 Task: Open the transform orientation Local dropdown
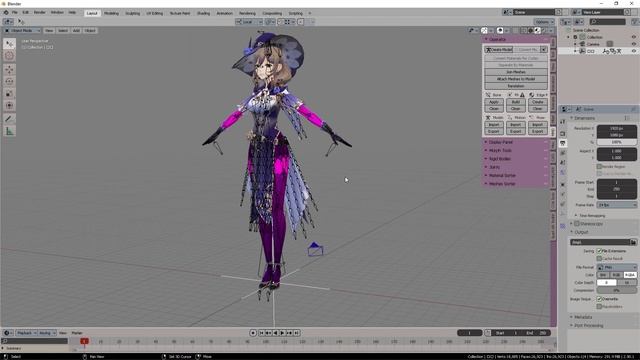pos(249,22)
